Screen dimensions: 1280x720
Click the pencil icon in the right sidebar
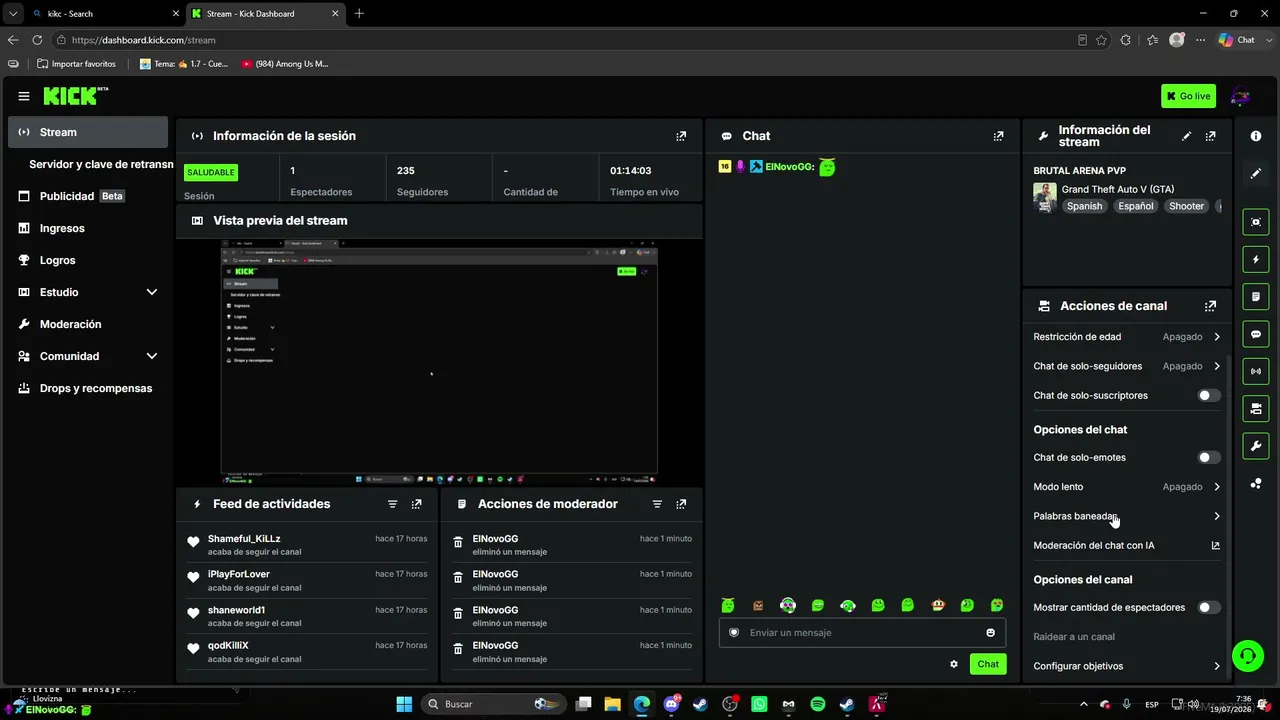(x=1256, y=173)
